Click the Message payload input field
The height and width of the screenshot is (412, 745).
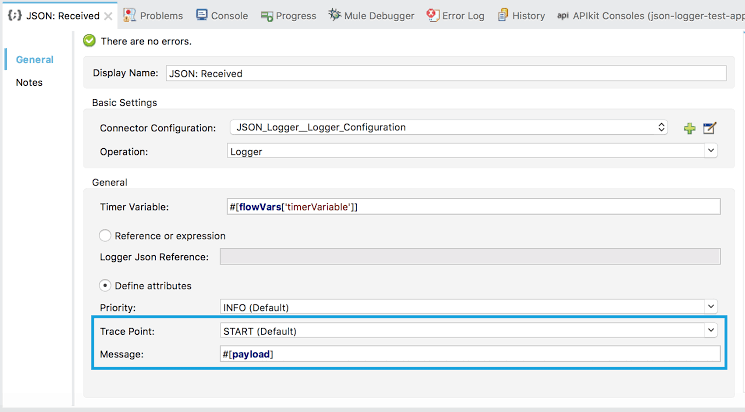[470, 355]
